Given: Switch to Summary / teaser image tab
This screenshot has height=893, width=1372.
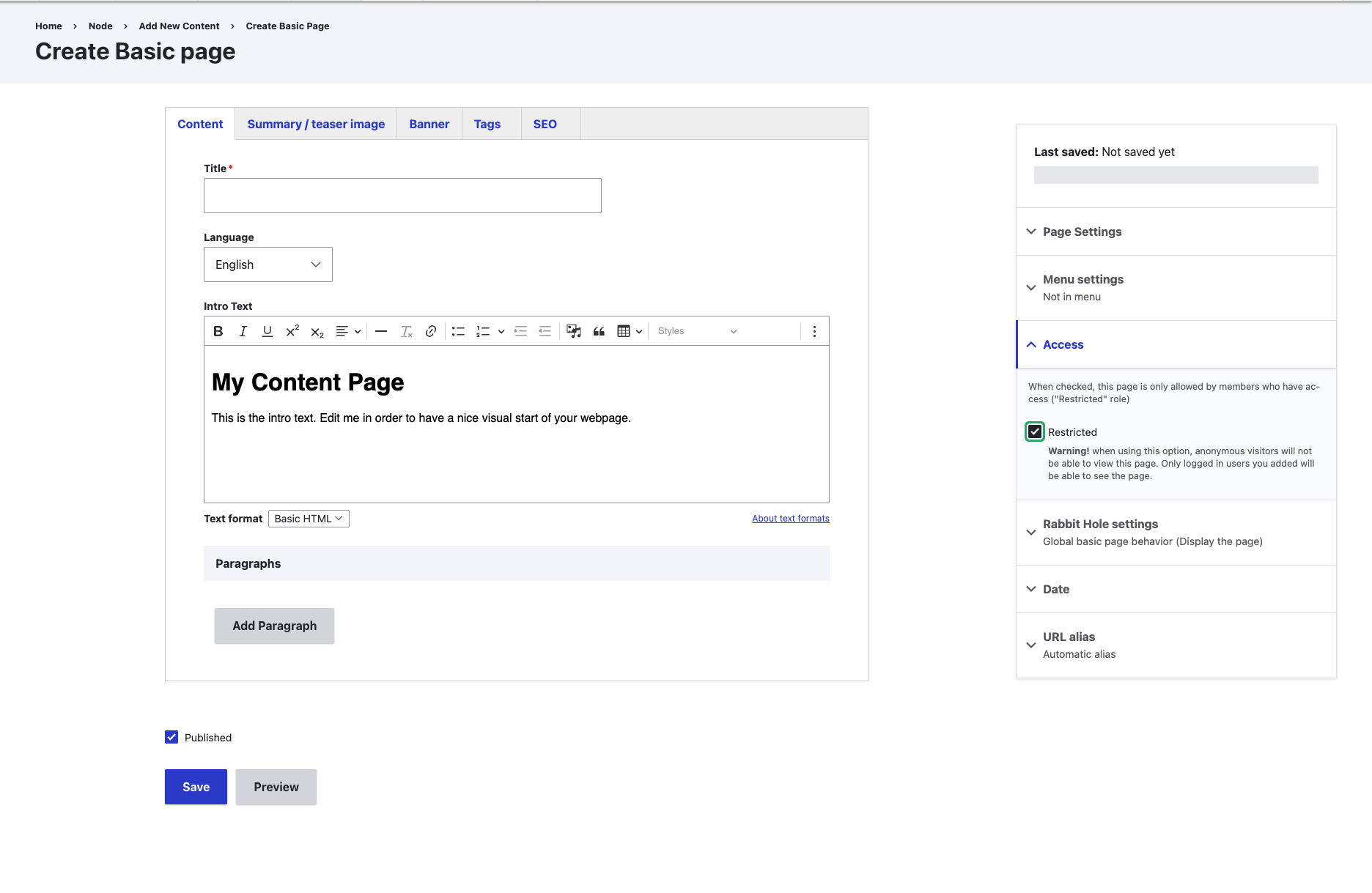Looking at the screenshot, I should tap(316, 124).
